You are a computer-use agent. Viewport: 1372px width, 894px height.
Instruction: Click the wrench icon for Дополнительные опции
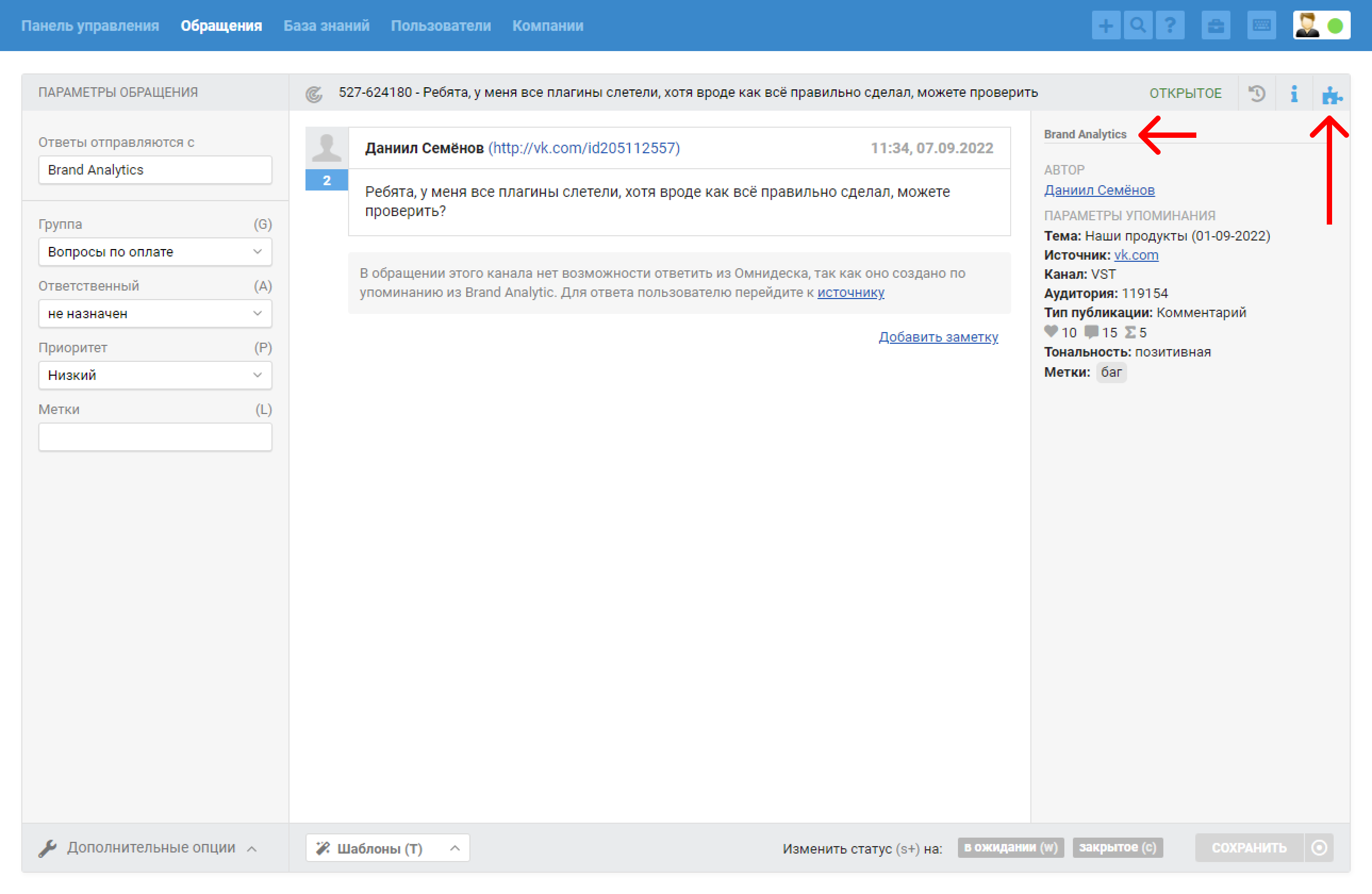47,848
